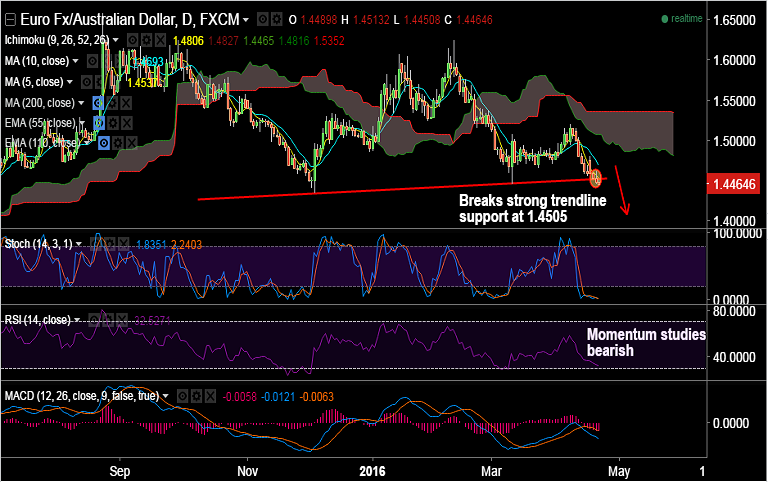Expand the EMA (55, close) dropdown arrow
This screenshot has height=484, width=768.
(82, 123)
